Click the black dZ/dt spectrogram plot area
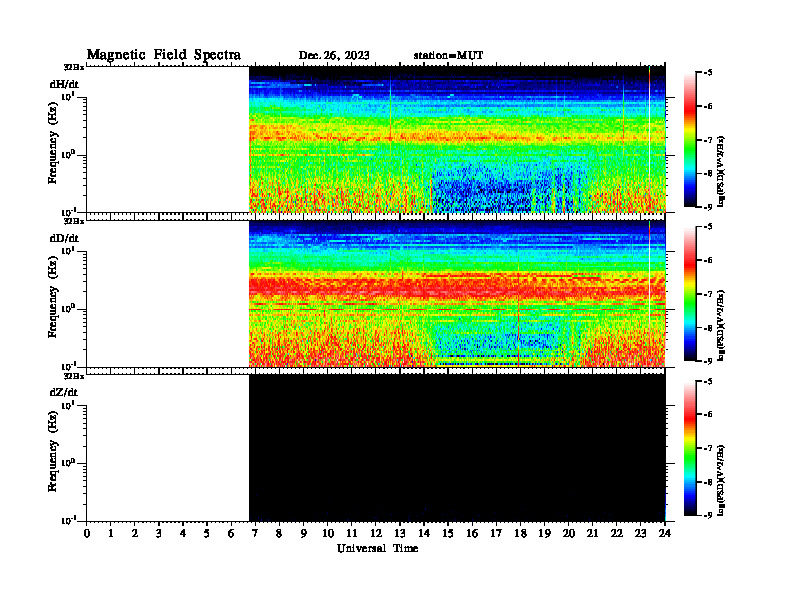 [x=457, y=448]
